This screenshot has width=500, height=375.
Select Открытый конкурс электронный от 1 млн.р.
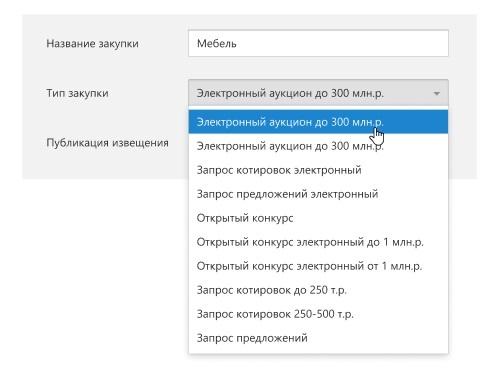coord(318,266)
